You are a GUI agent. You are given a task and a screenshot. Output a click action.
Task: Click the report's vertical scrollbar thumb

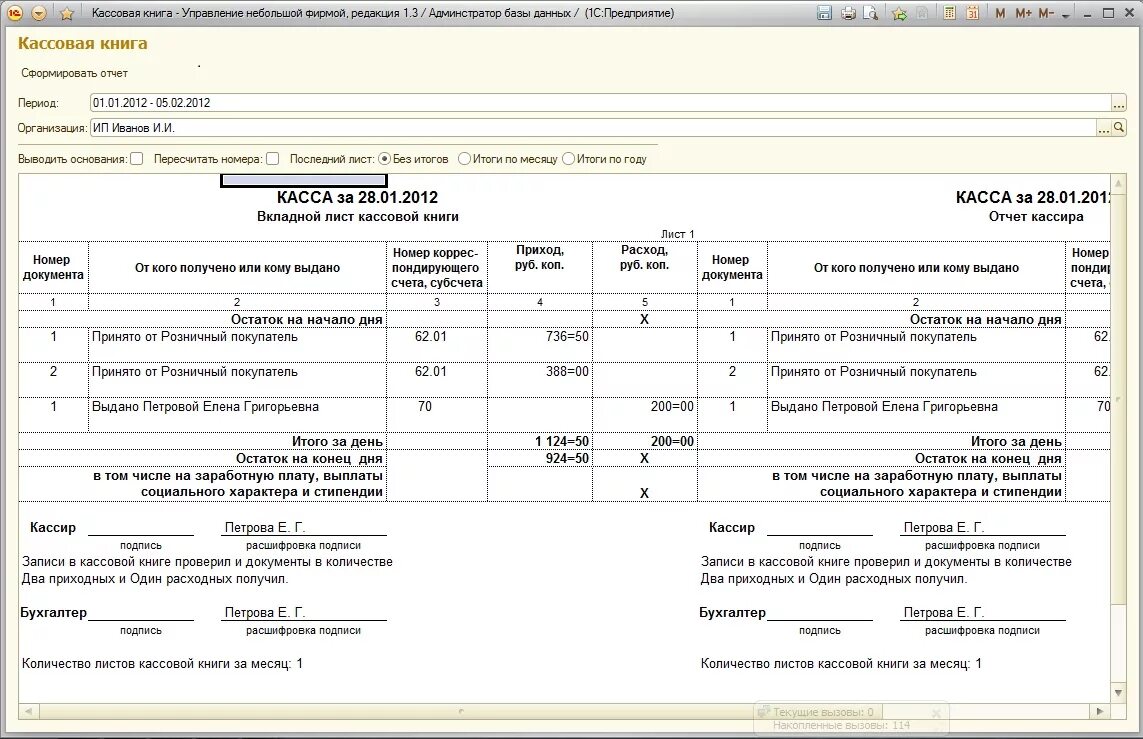pyautogui.click(x=1118, y=397)
